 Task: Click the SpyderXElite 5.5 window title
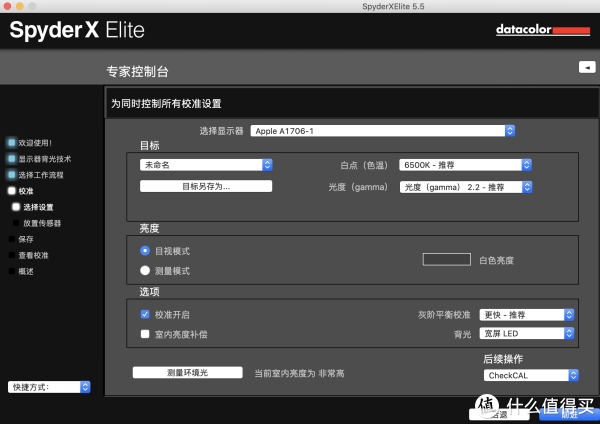393,6
